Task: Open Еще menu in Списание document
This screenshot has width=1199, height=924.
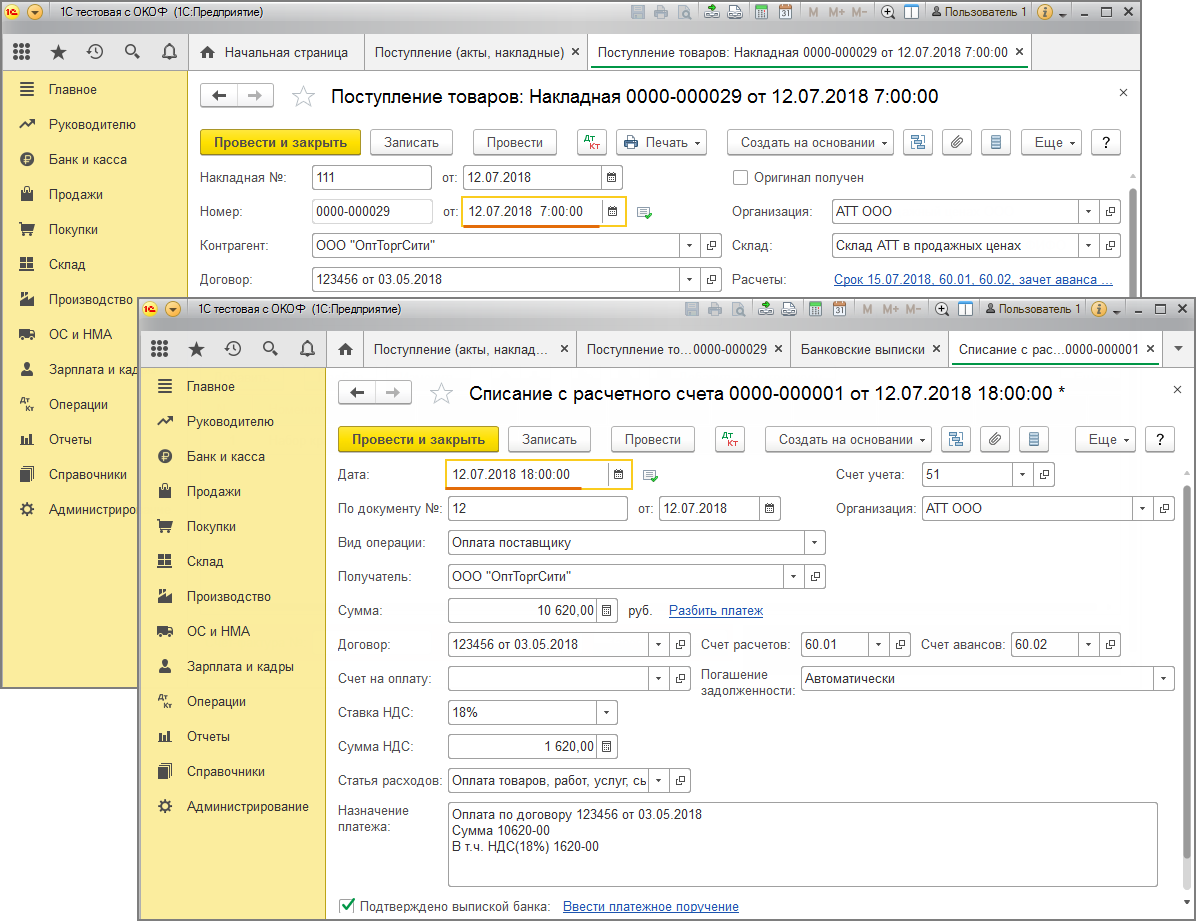Action: point(1106,439)
